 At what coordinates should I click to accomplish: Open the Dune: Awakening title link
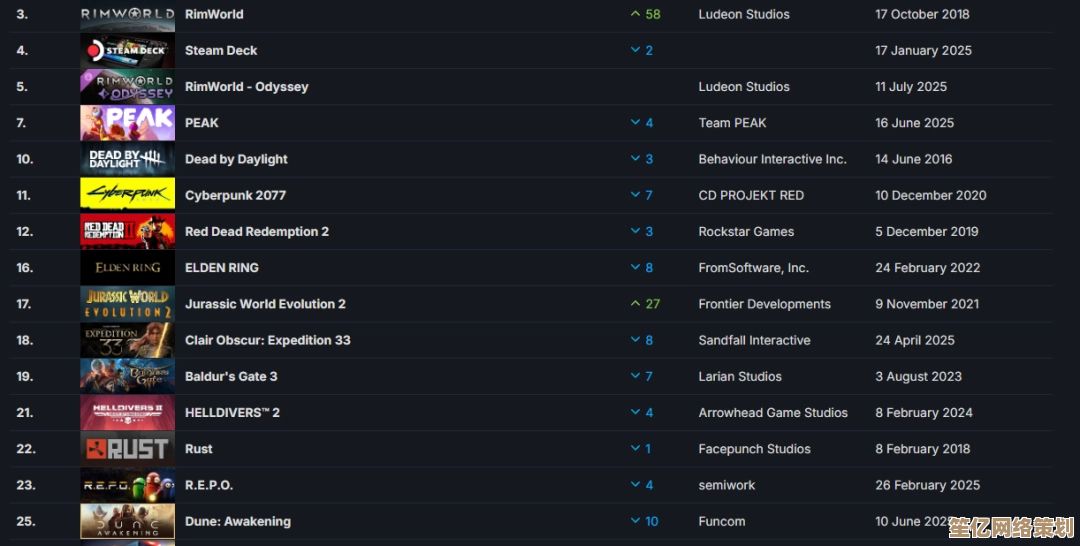click(238, 521)
